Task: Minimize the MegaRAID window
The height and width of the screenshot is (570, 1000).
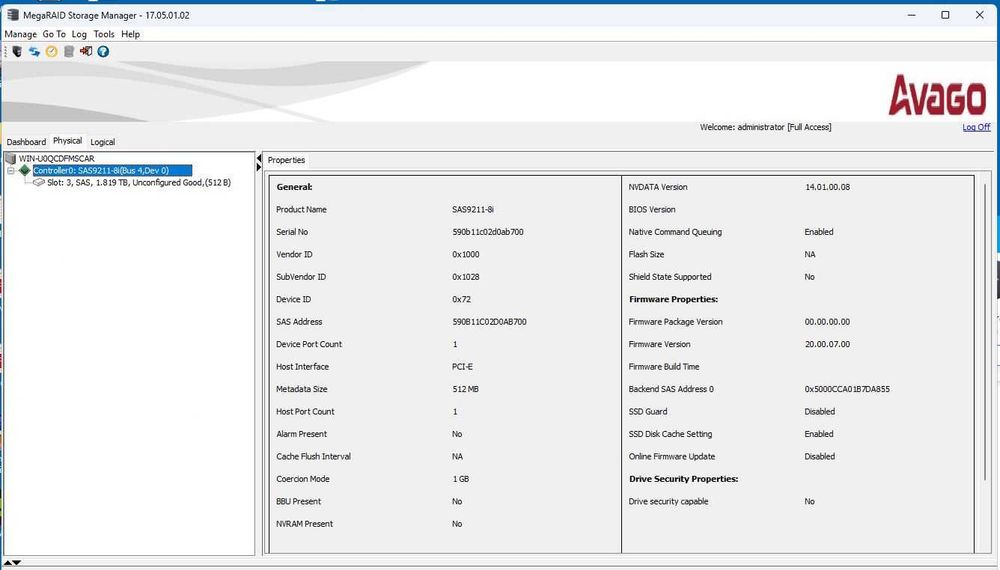Action: point(912,15)
